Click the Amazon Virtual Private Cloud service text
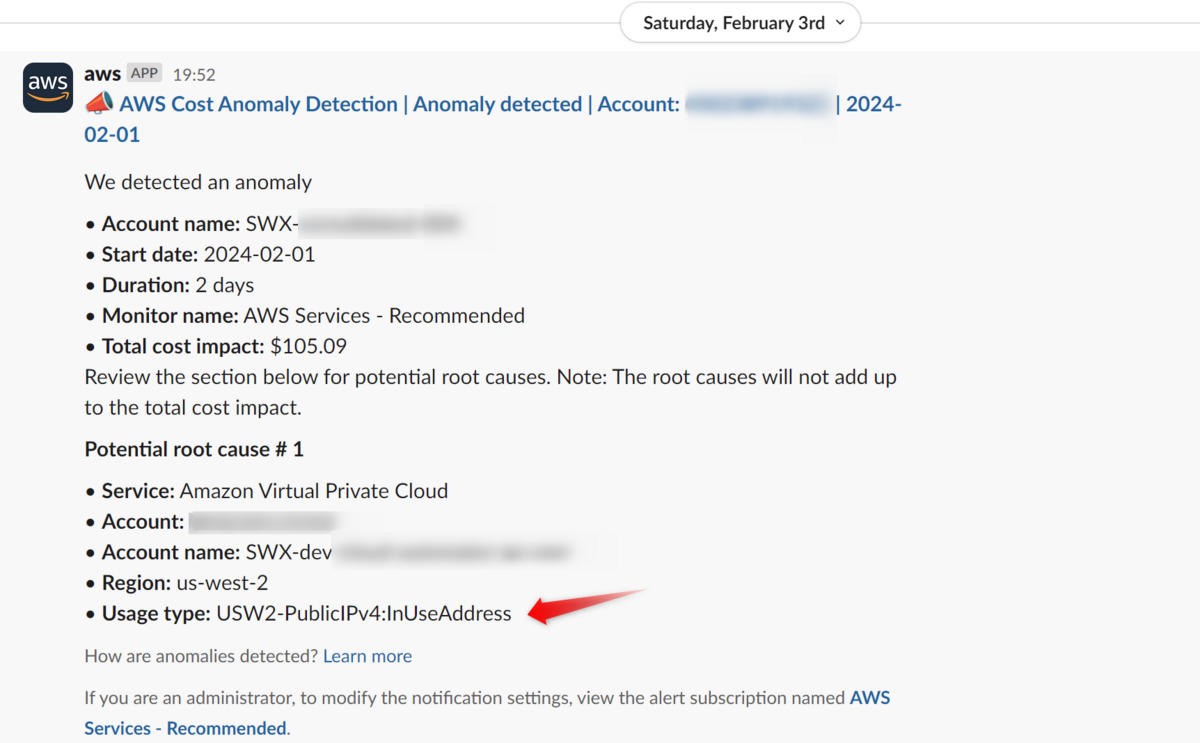Image resolution: width=1200 pixels, height=743 pixels. click(314, 491)
